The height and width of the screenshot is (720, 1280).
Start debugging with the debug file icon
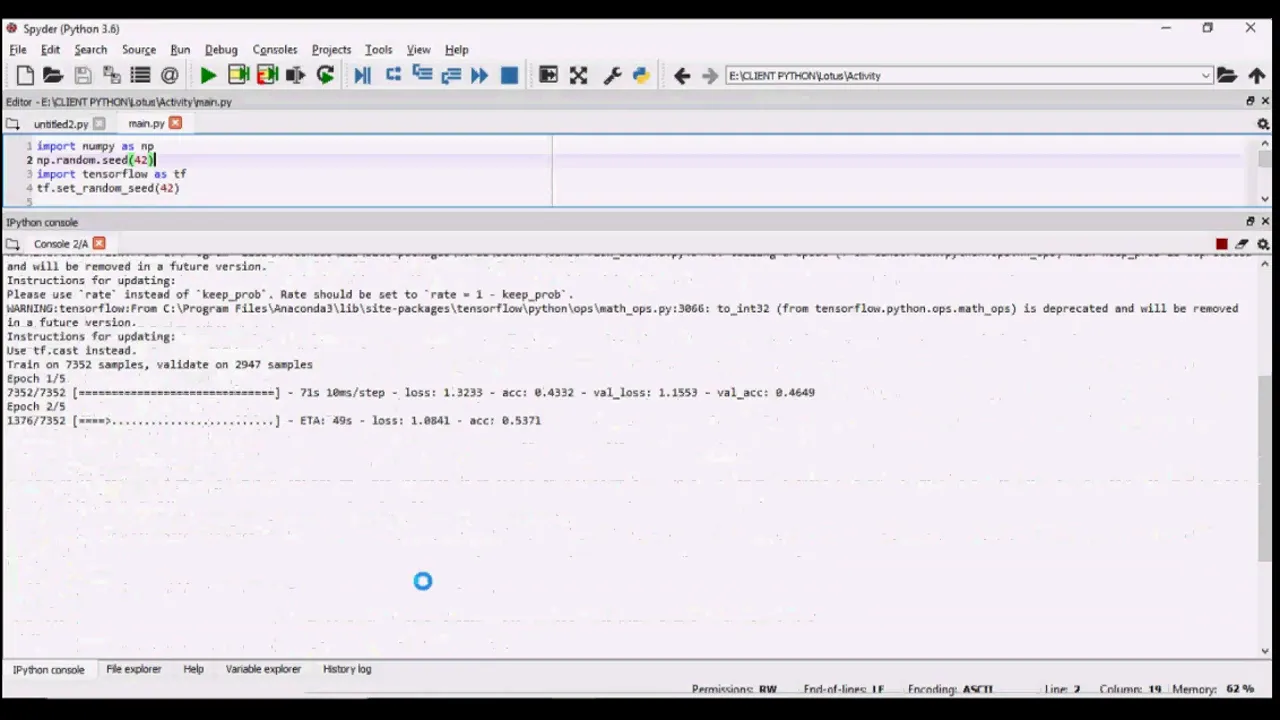click(x=362, y=75)
